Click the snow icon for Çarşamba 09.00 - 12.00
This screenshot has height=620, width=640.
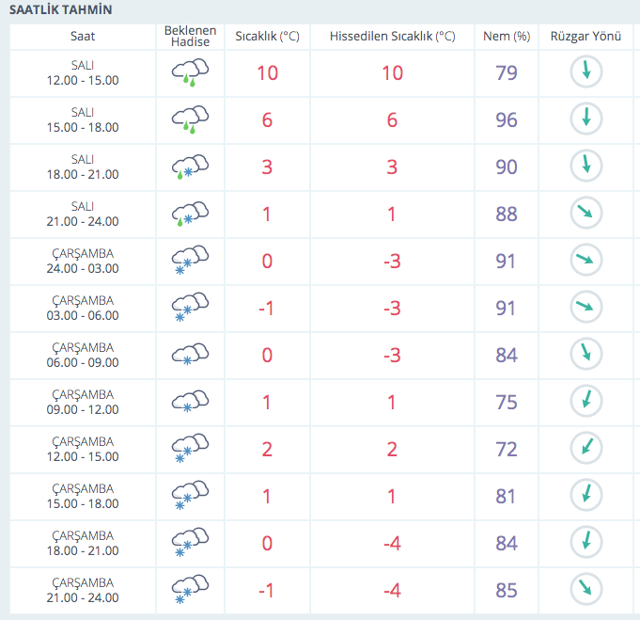coord(189,402)
